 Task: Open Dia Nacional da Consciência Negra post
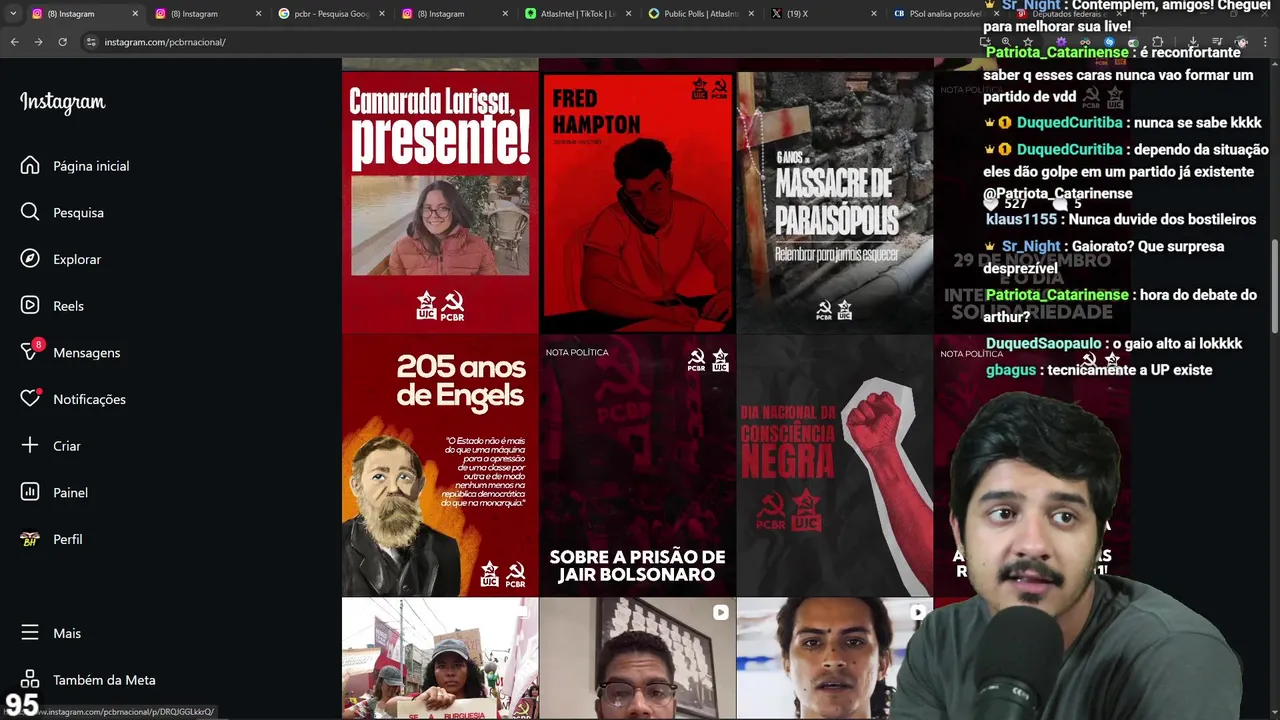834,465
